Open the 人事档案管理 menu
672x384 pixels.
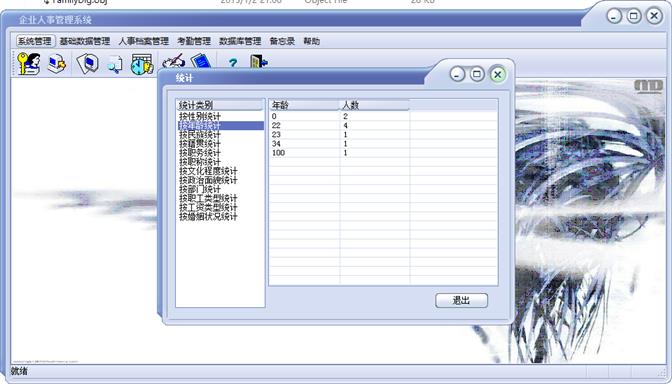pos(144,41)
